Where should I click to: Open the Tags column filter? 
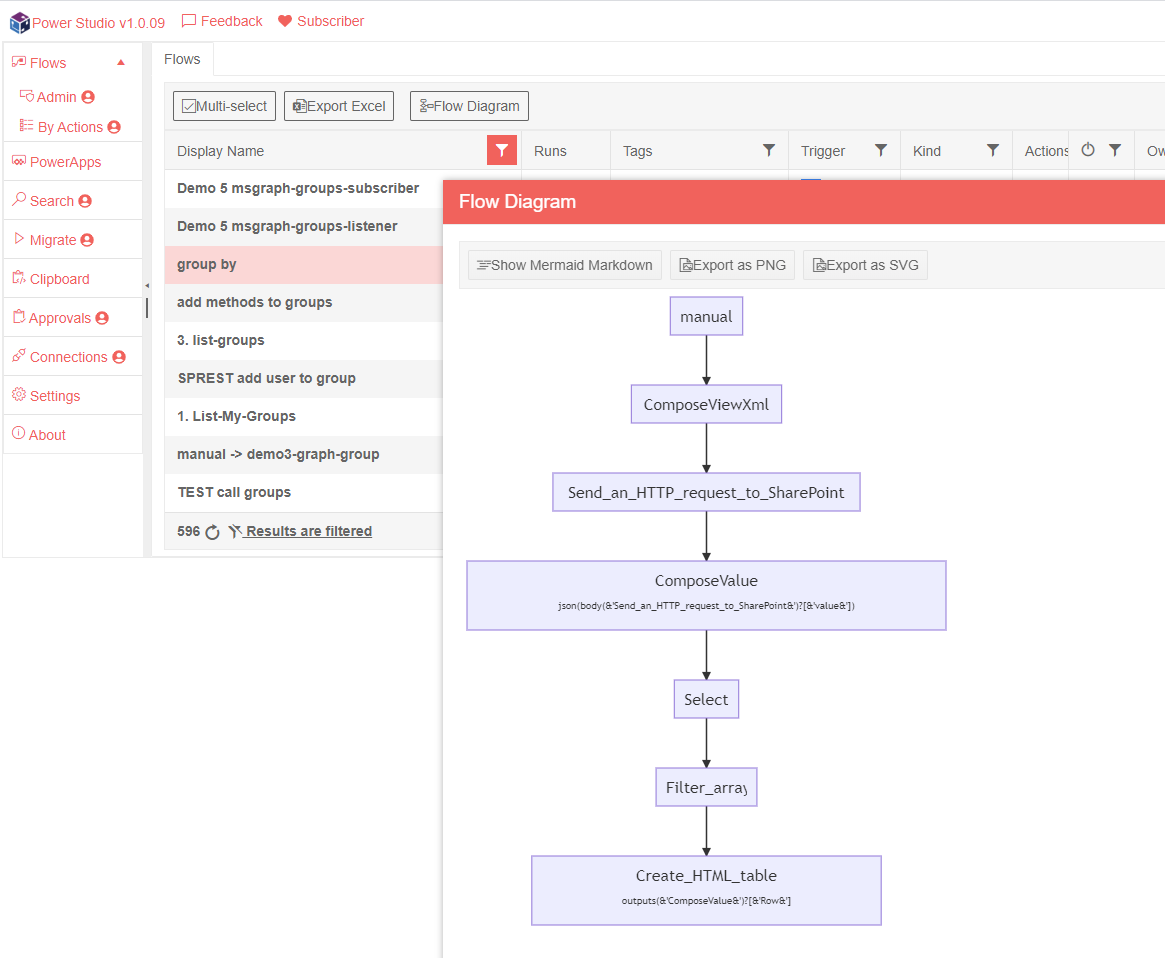coord(769,151)
